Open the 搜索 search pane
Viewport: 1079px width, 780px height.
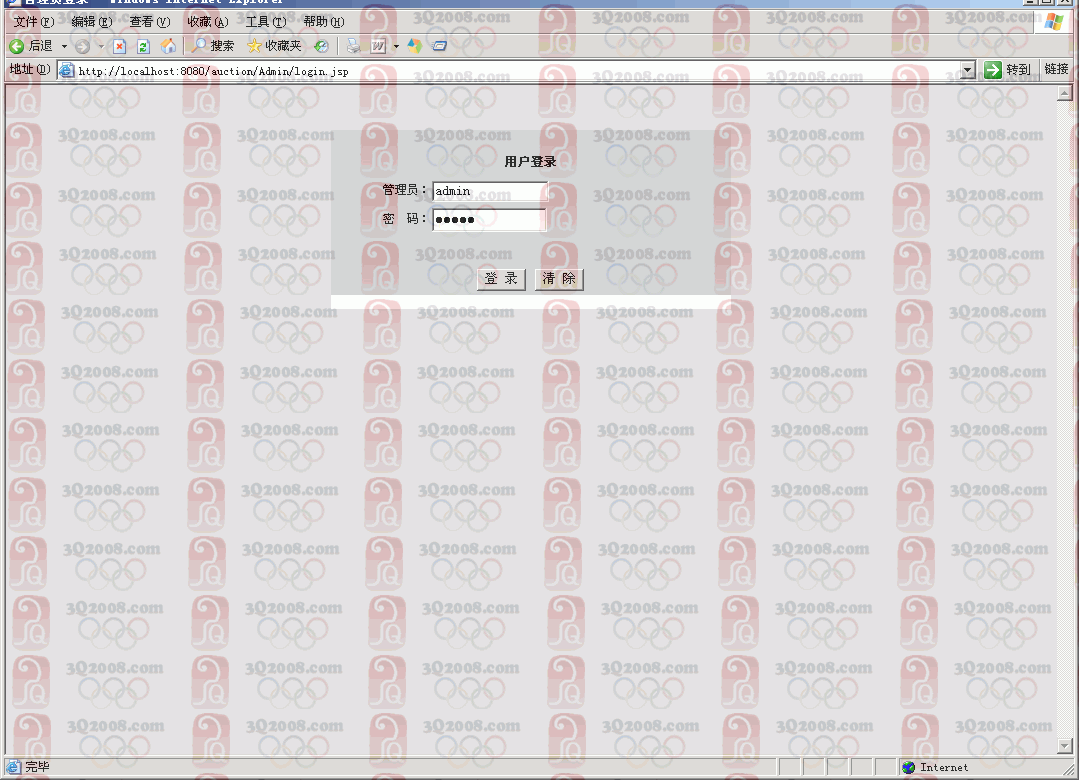pos(213,46)
